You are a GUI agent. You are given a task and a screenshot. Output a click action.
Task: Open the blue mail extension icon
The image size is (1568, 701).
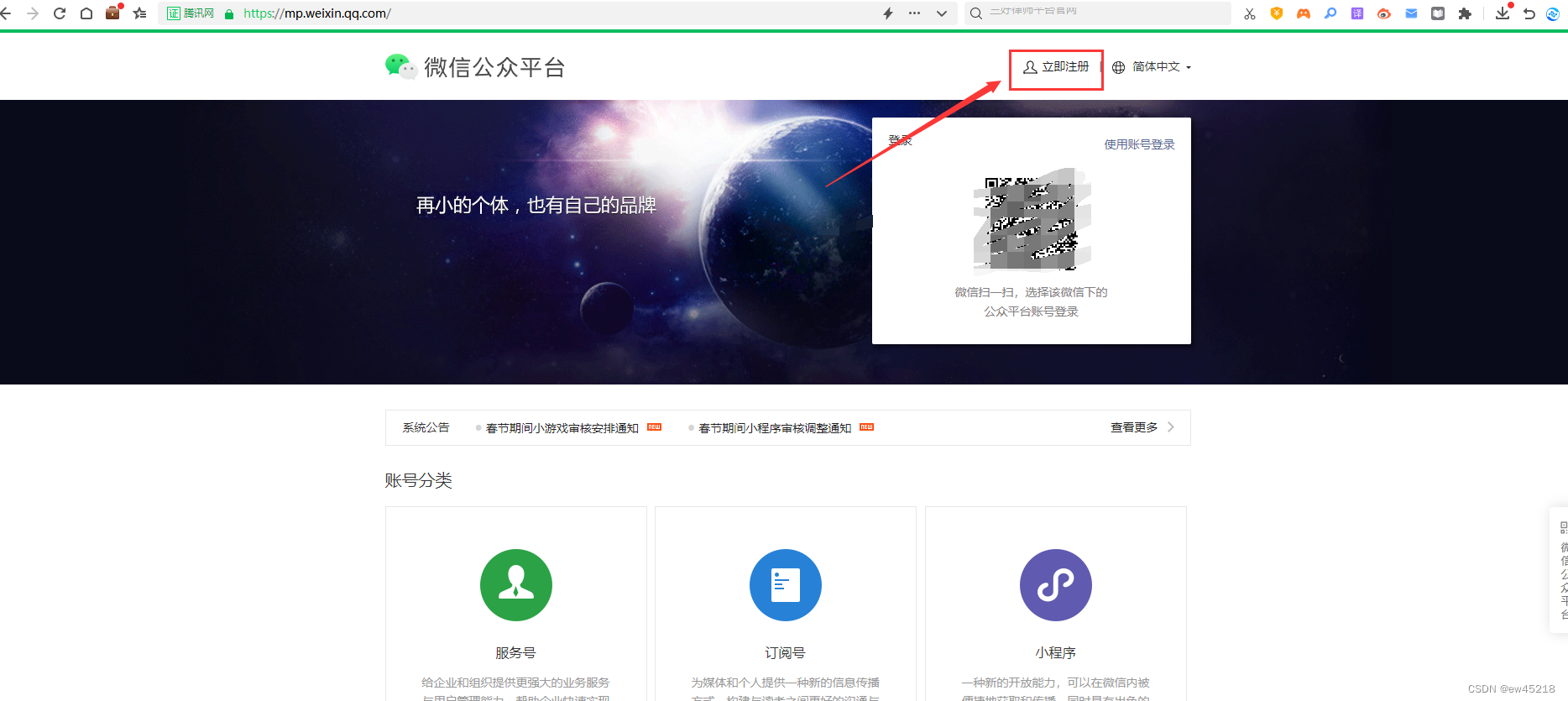pos(1411,13)
